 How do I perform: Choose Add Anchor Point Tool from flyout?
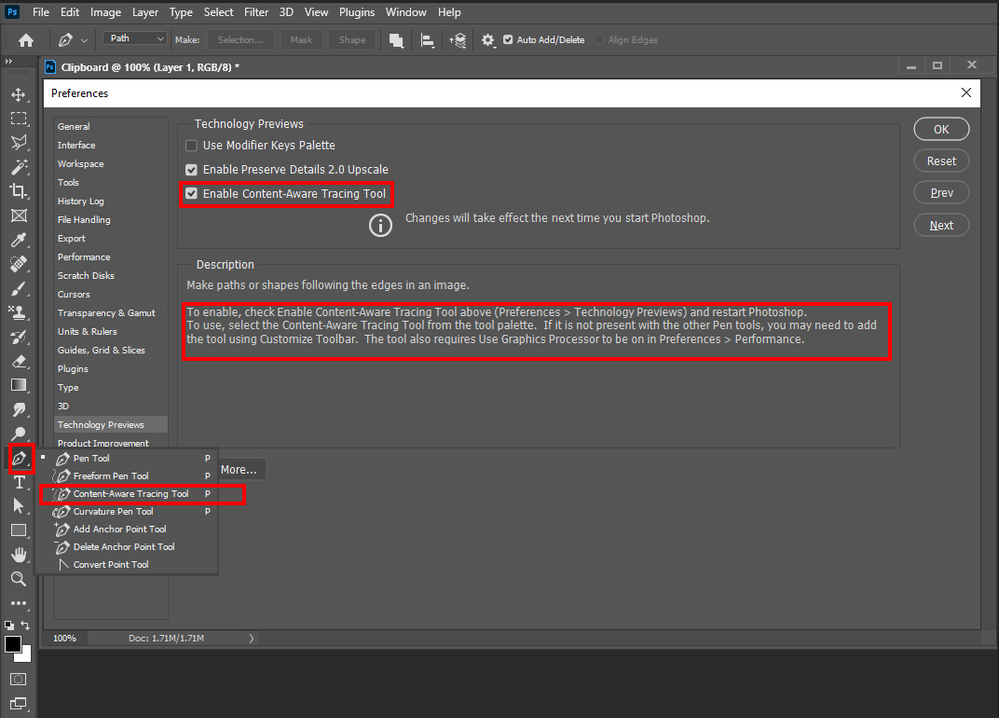pyautogui.click(x=129, y=529)
